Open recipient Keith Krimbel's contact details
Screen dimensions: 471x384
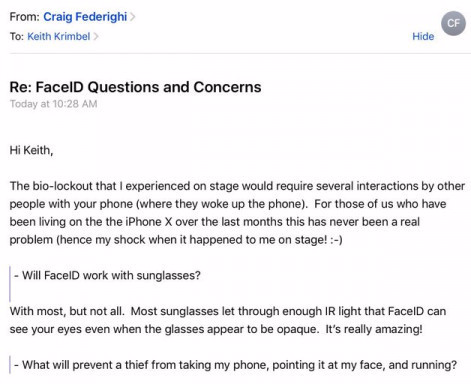(x=59, y=36)
